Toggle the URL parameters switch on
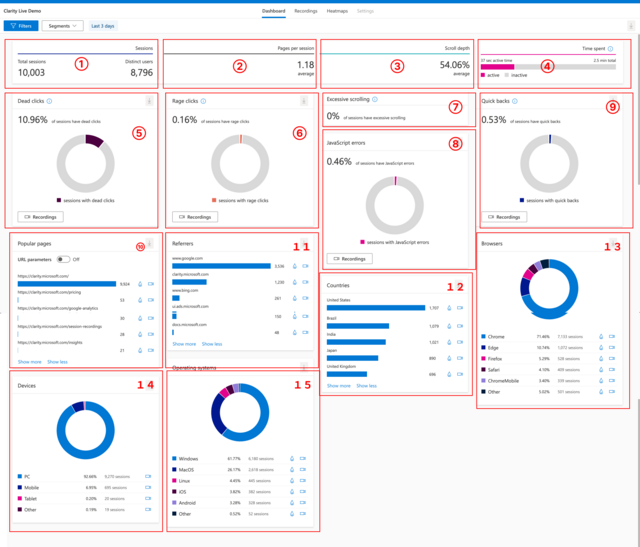 tap(63, 259)
